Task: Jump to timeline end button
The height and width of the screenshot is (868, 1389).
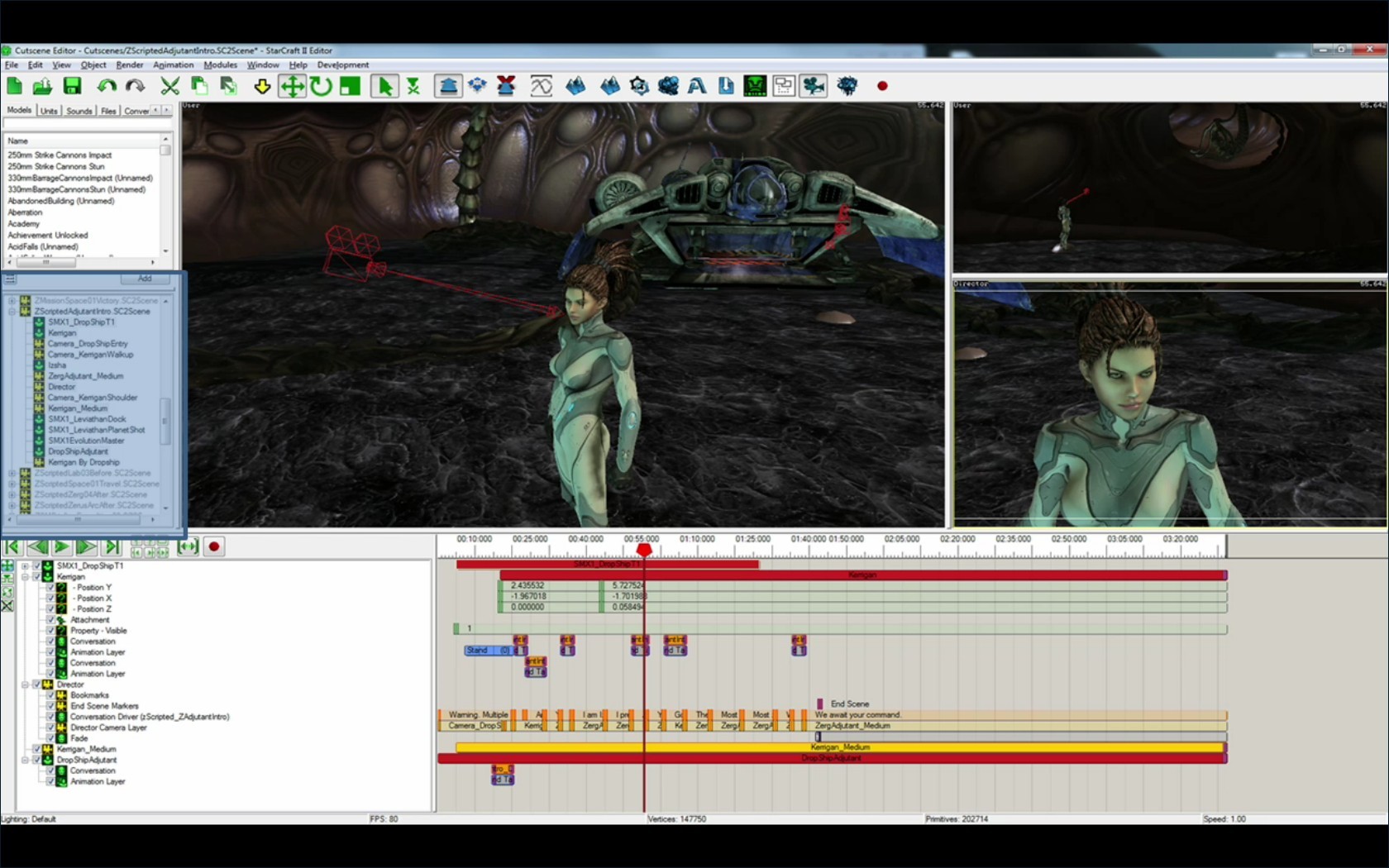Action: tap(112, 546)
